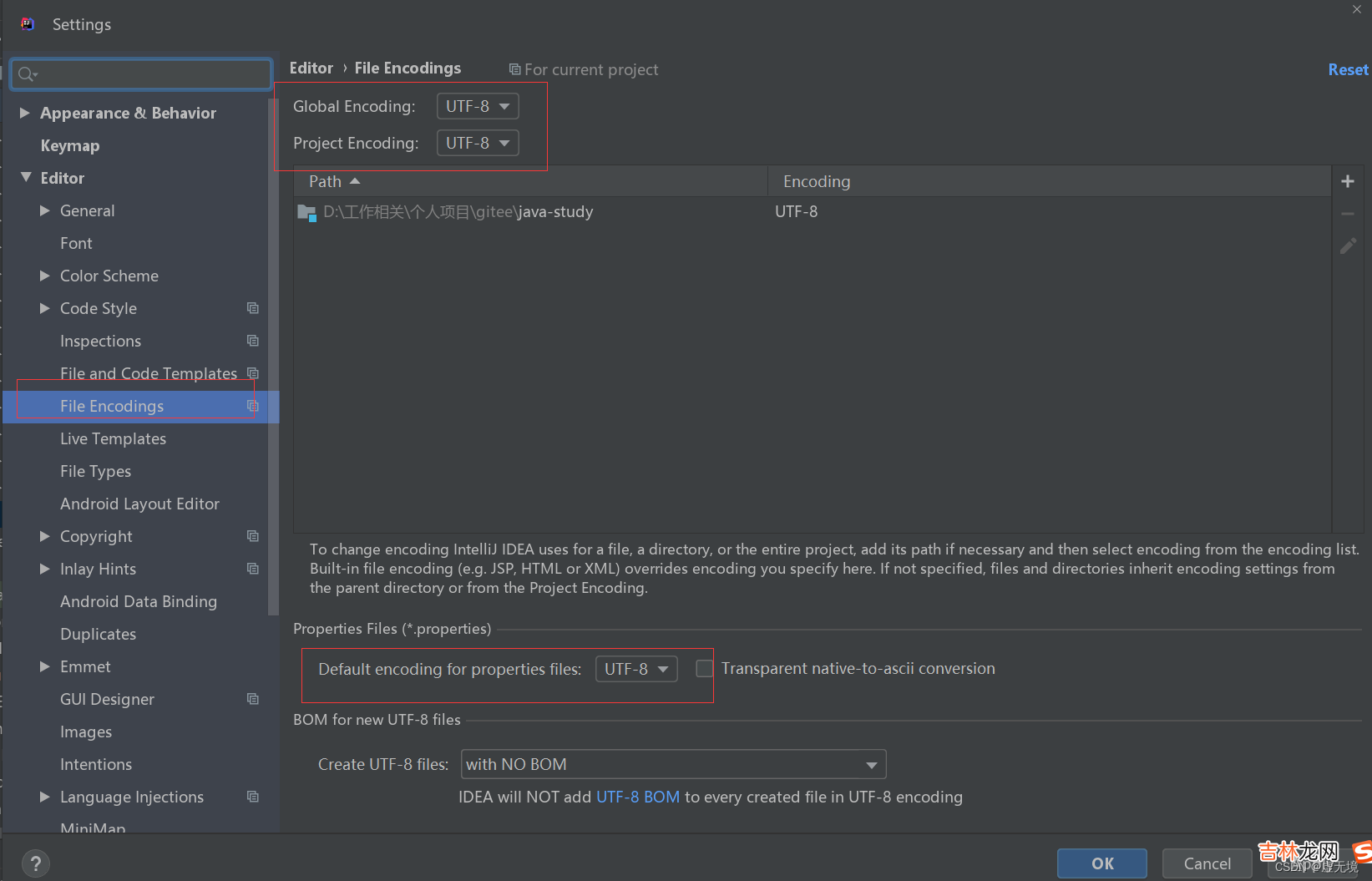Open Live Templates settings
This screenshot has height=881, width=1372.
tap(113, 438)
